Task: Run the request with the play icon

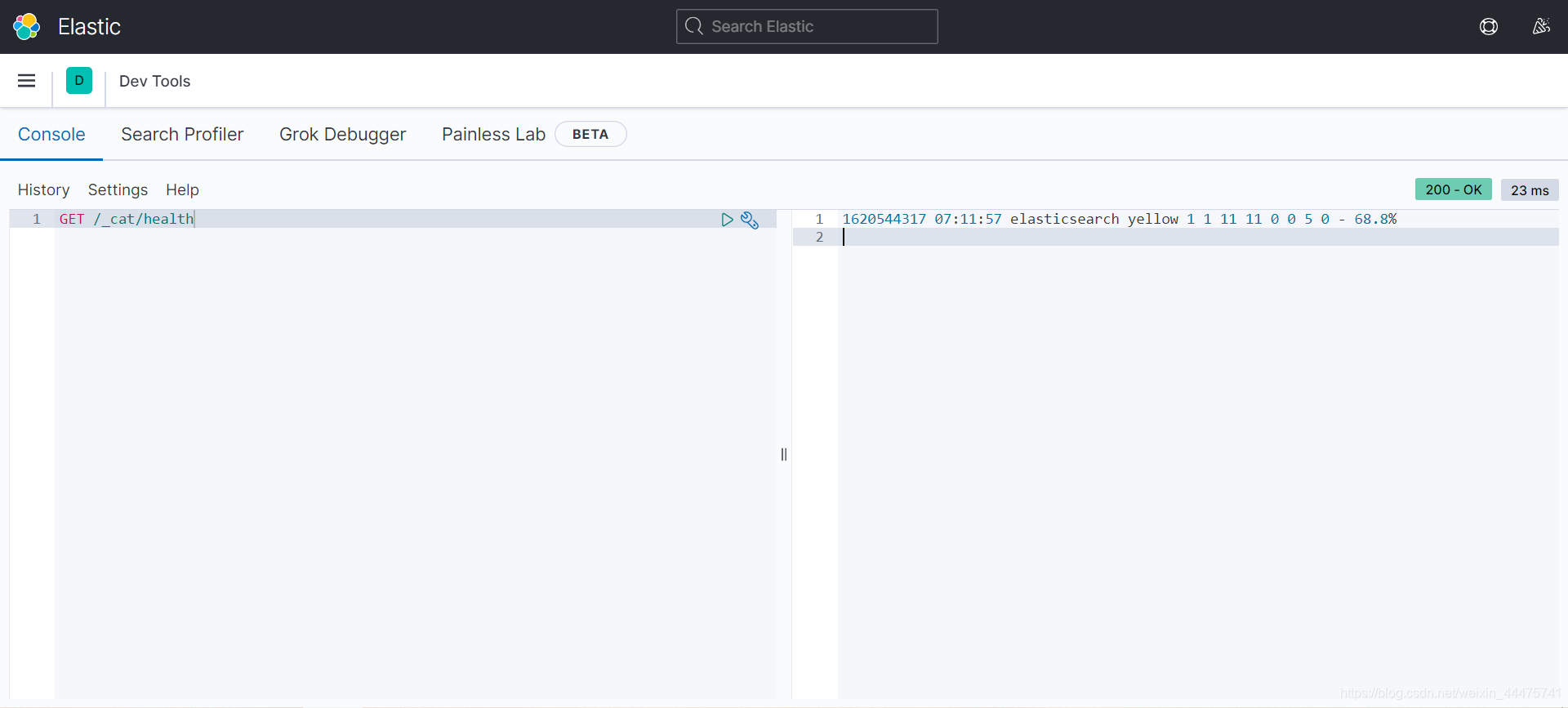Action: tap(727, 219)
